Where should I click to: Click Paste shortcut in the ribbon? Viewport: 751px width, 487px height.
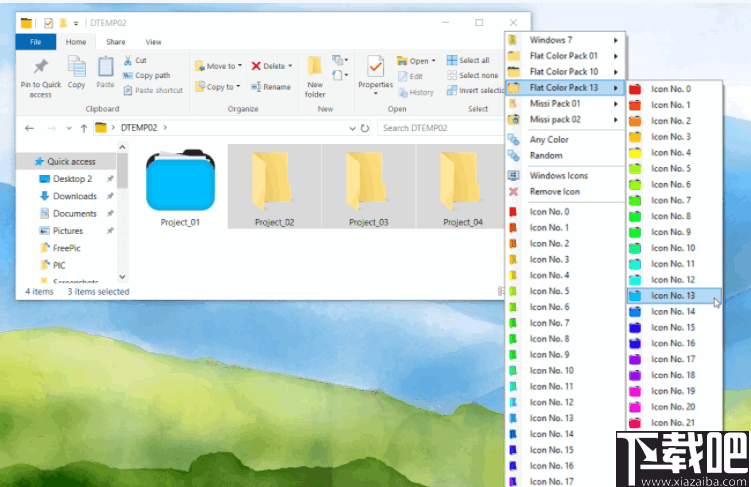pos(153,90)
